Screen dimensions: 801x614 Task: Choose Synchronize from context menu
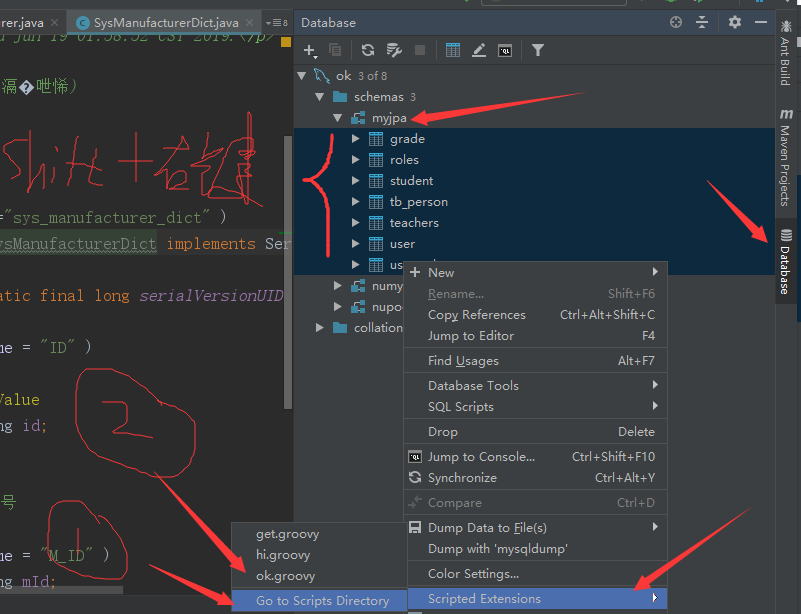click(x=535, y=478)
